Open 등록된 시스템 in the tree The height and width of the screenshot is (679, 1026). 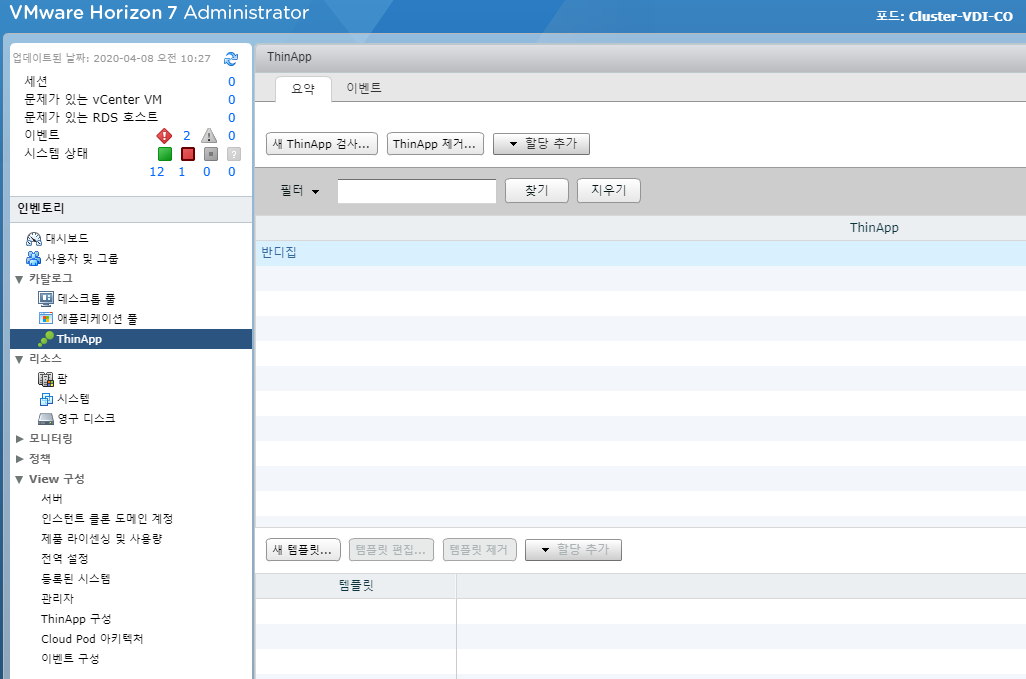coord(76,579)
